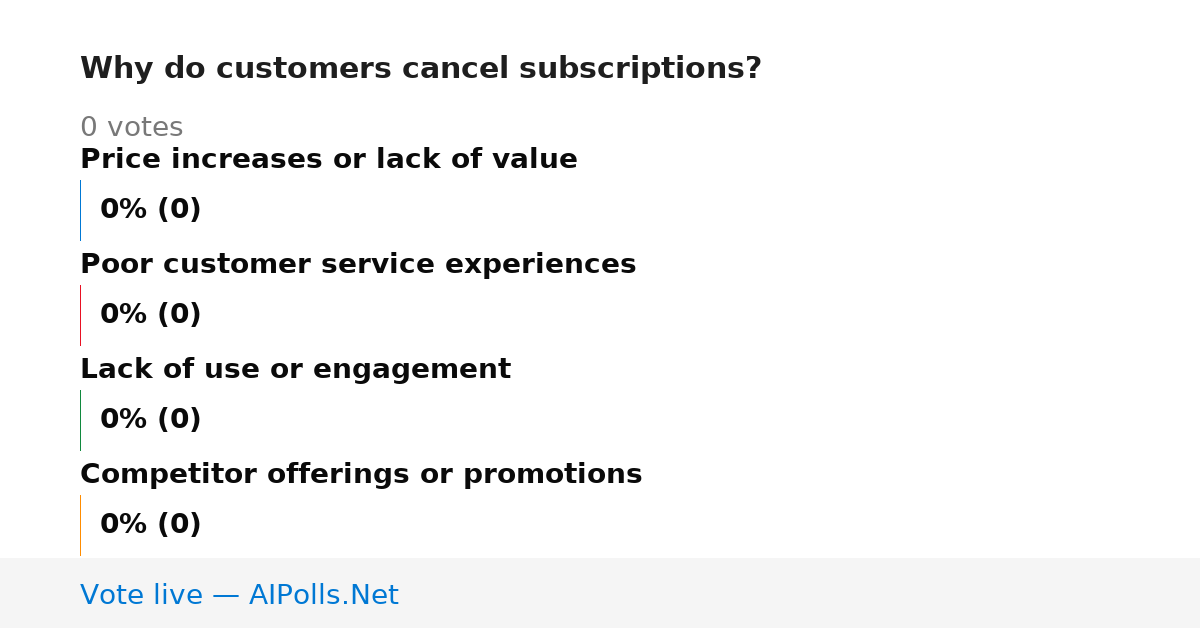Click the red bar under Poor customer service
The height and width of the screenshot is (628, 1200).
click(80, 315)
